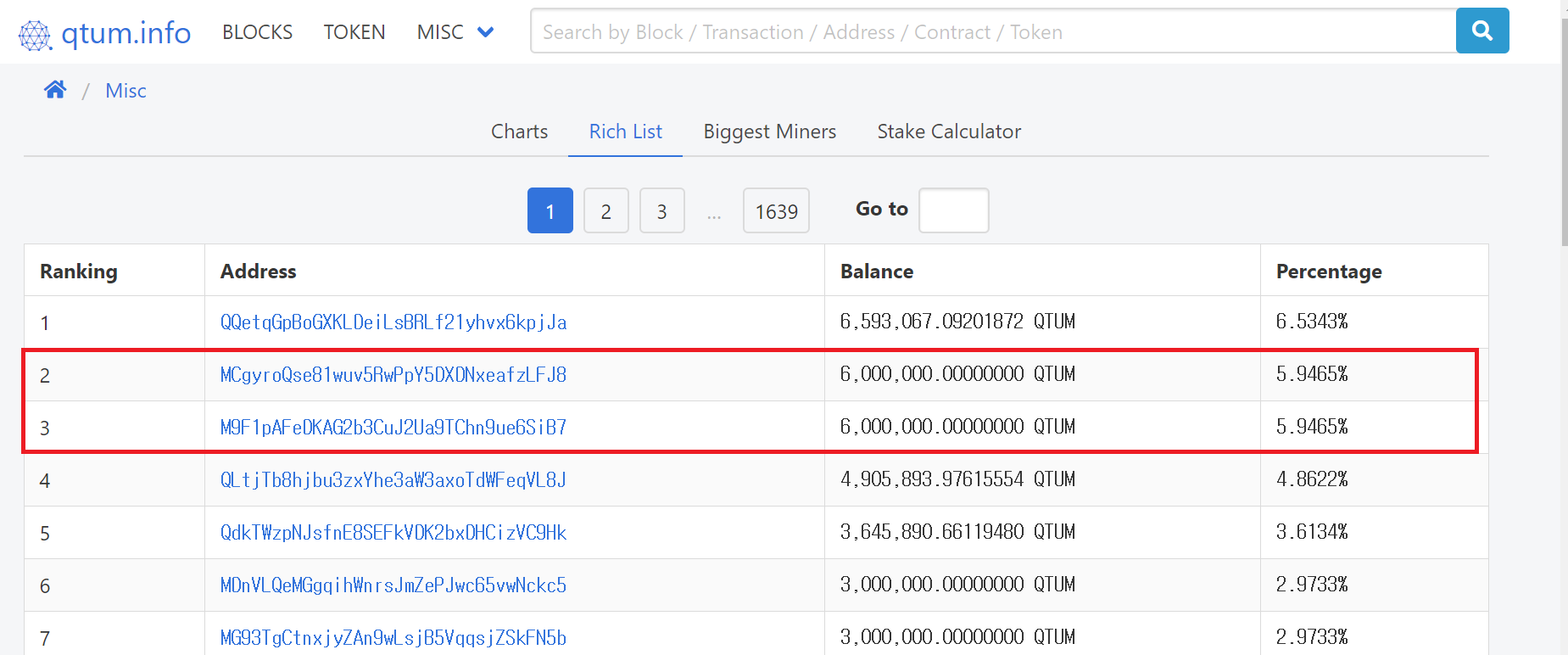Click percentage 3.6134%
1568x655 pixels.
pos(1312,532)
